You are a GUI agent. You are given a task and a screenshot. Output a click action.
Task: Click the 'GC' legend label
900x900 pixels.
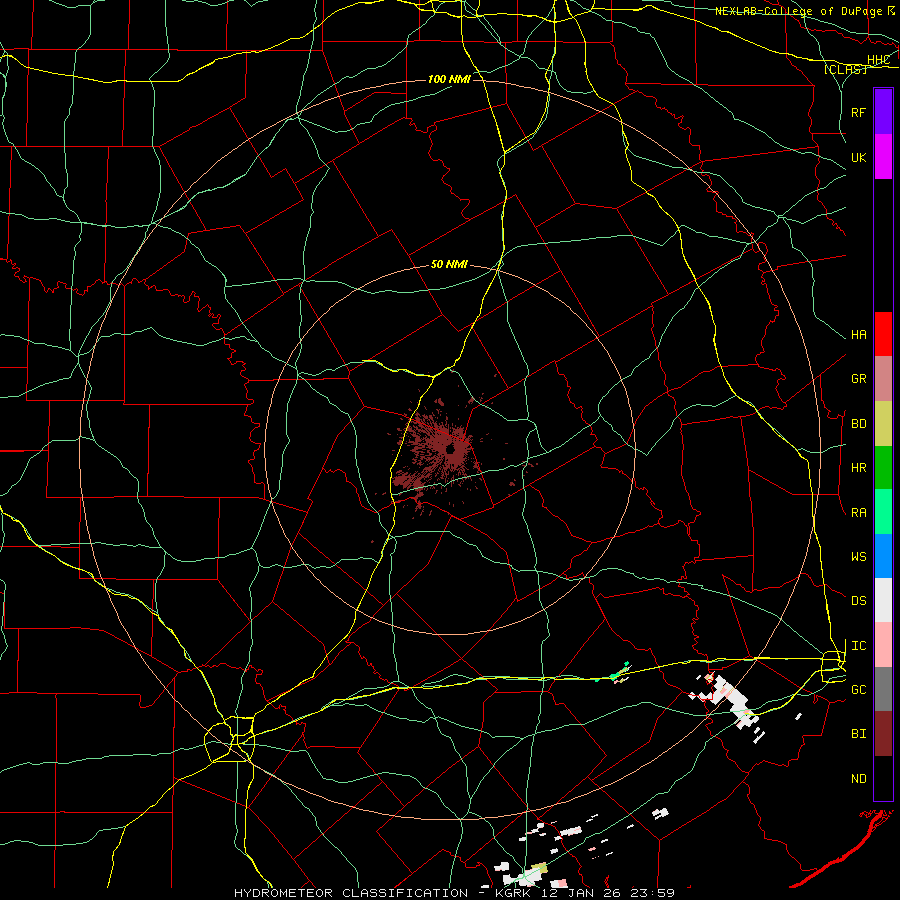coord(859,690)
